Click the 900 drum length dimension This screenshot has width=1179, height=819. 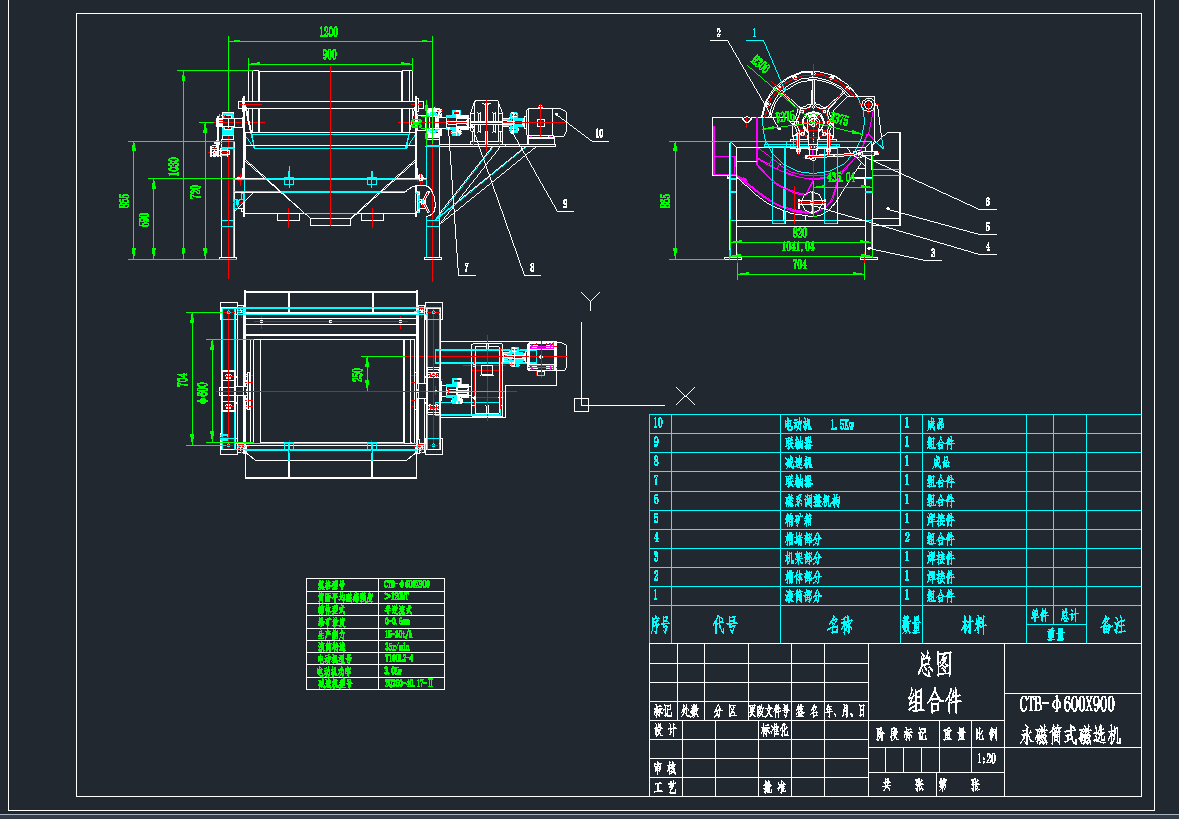pos(329,55)
